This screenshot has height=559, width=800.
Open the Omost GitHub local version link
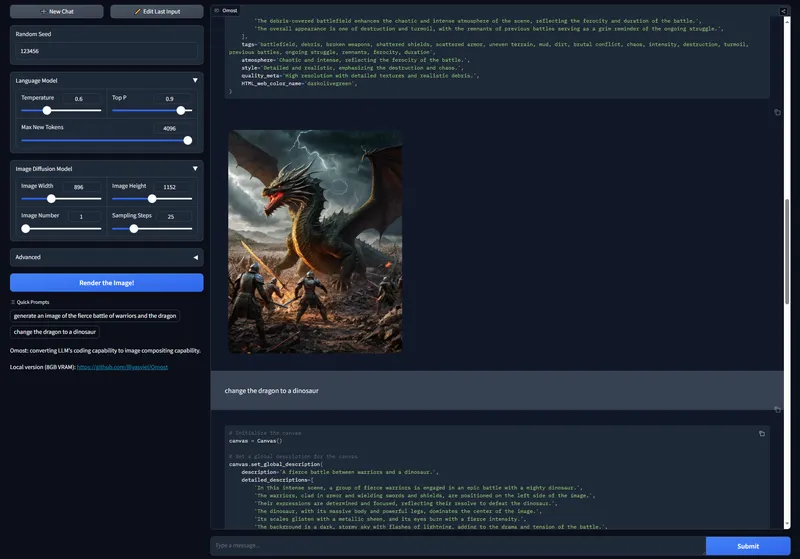[x=122, y=367]
